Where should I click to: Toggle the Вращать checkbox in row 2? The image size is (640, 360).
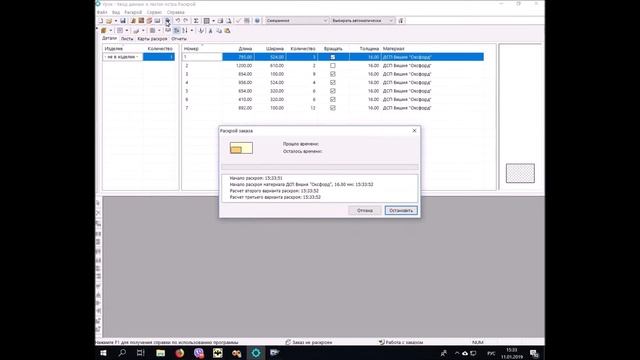(x=333, y=66)
